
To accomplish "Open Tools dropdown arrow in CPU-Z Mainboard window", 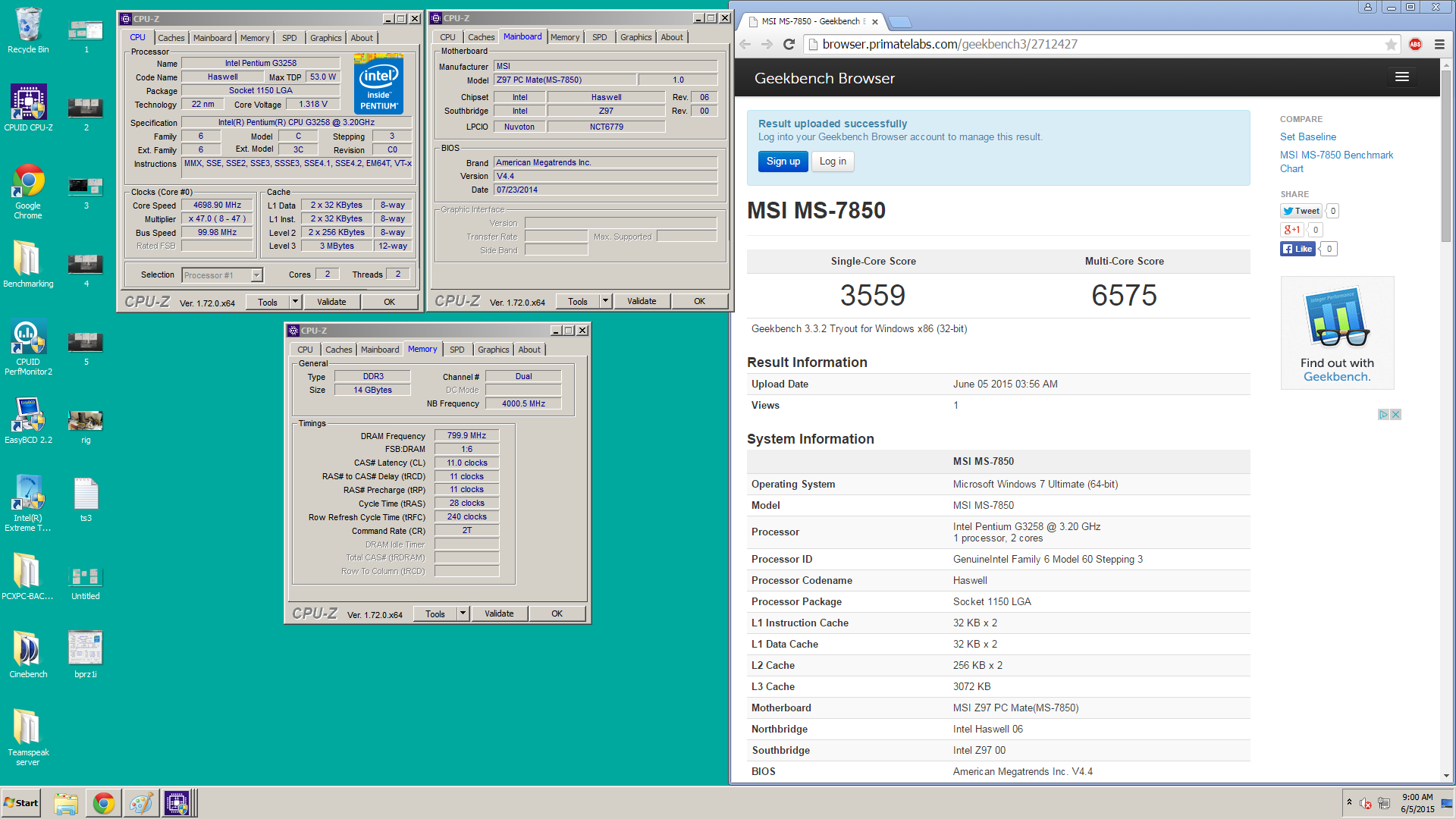I will (x=605, y=301).
